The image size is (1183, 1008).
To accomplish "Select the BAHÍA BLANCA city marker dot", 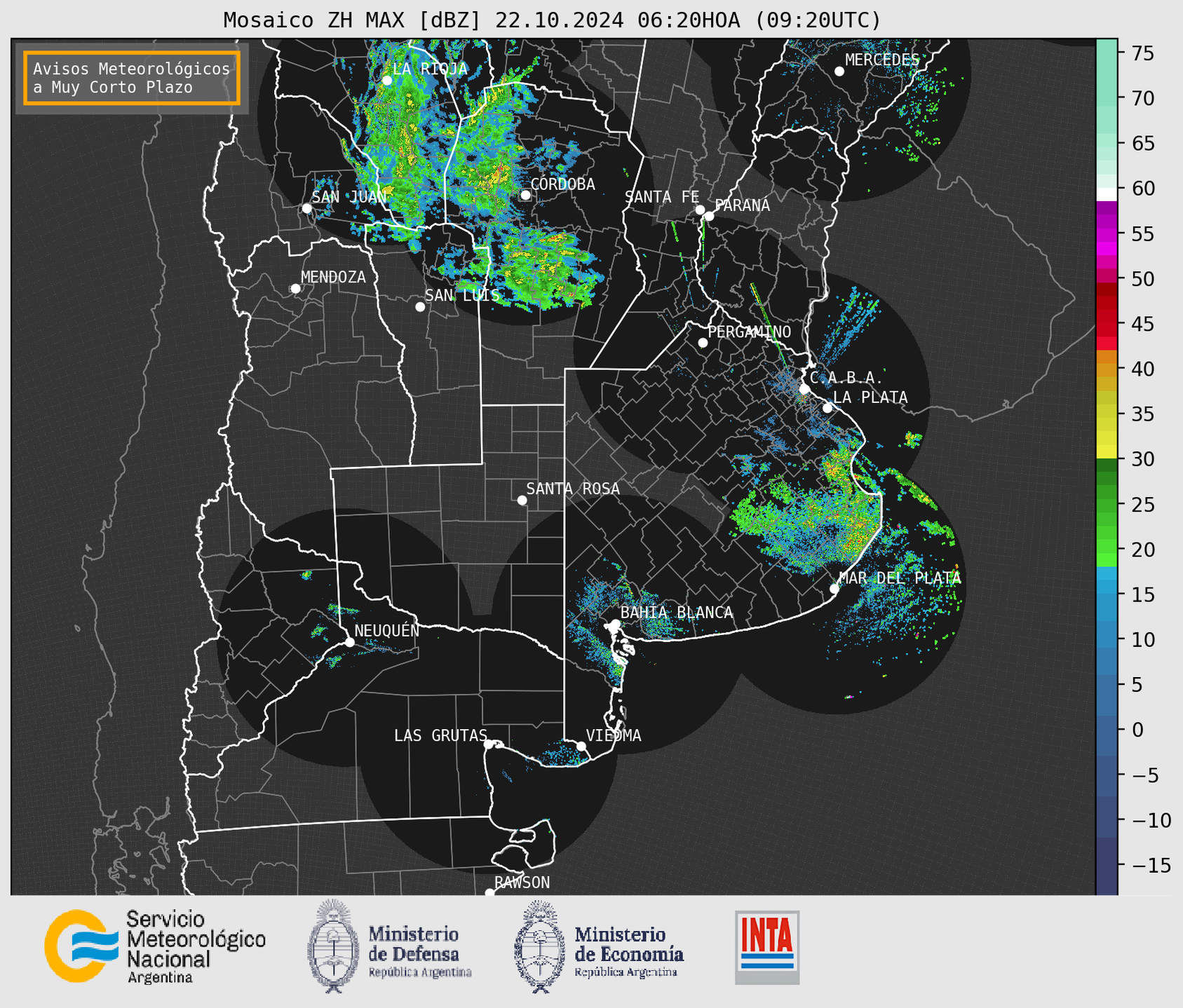I will [x=615, y=624].
